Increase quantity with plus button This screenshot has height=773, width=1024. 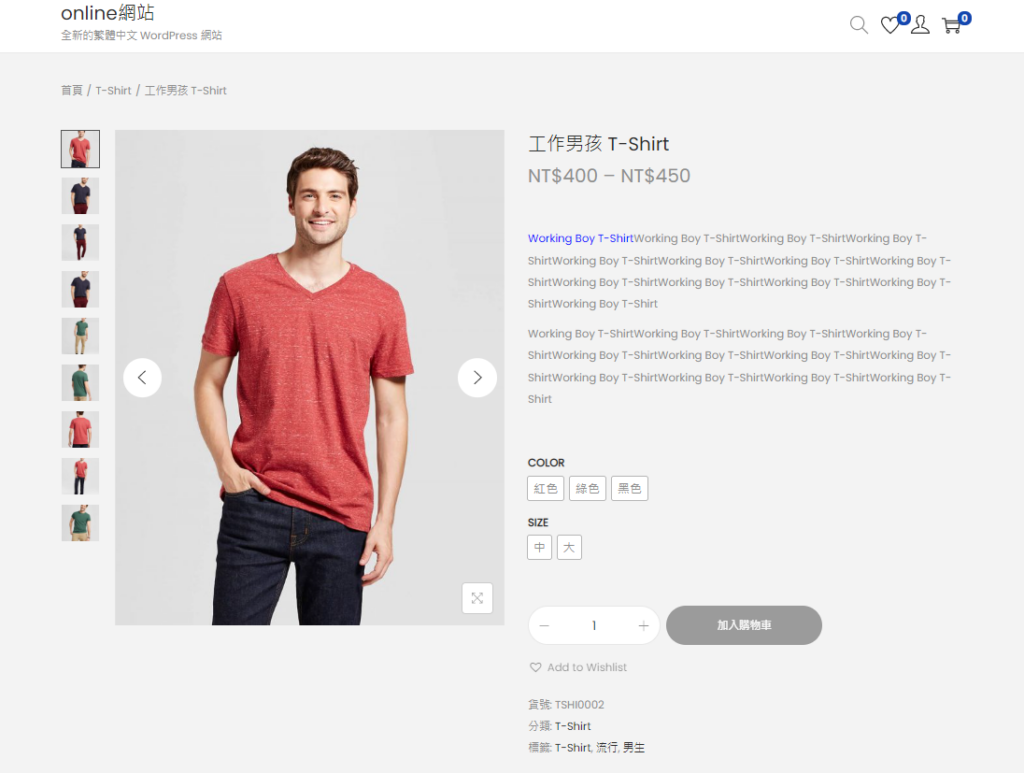643,626
